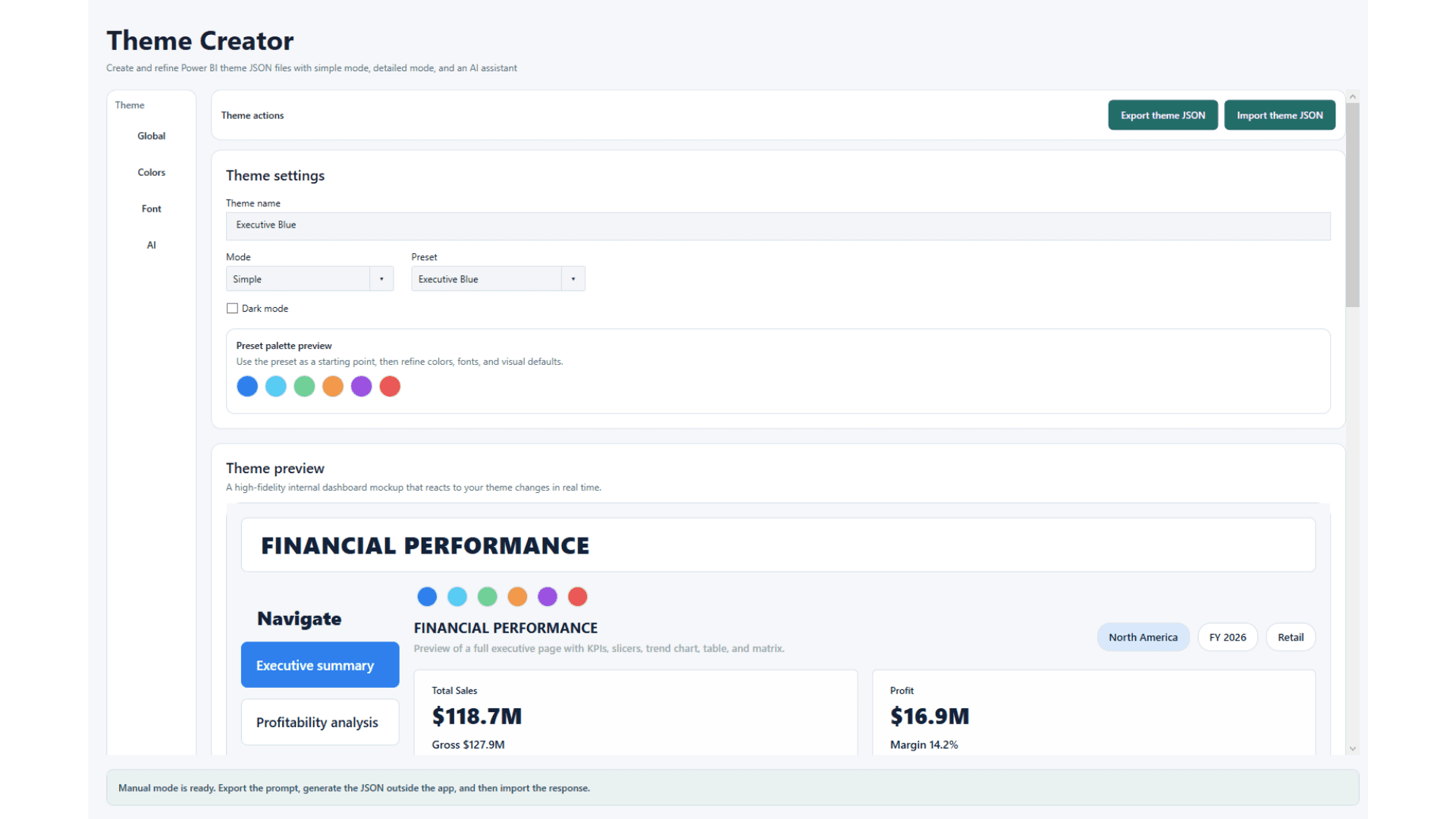This screenshot has width=1456, height=819.
Task: Click the purple dot in dashboard preview
Action: (x=548, y=597)
